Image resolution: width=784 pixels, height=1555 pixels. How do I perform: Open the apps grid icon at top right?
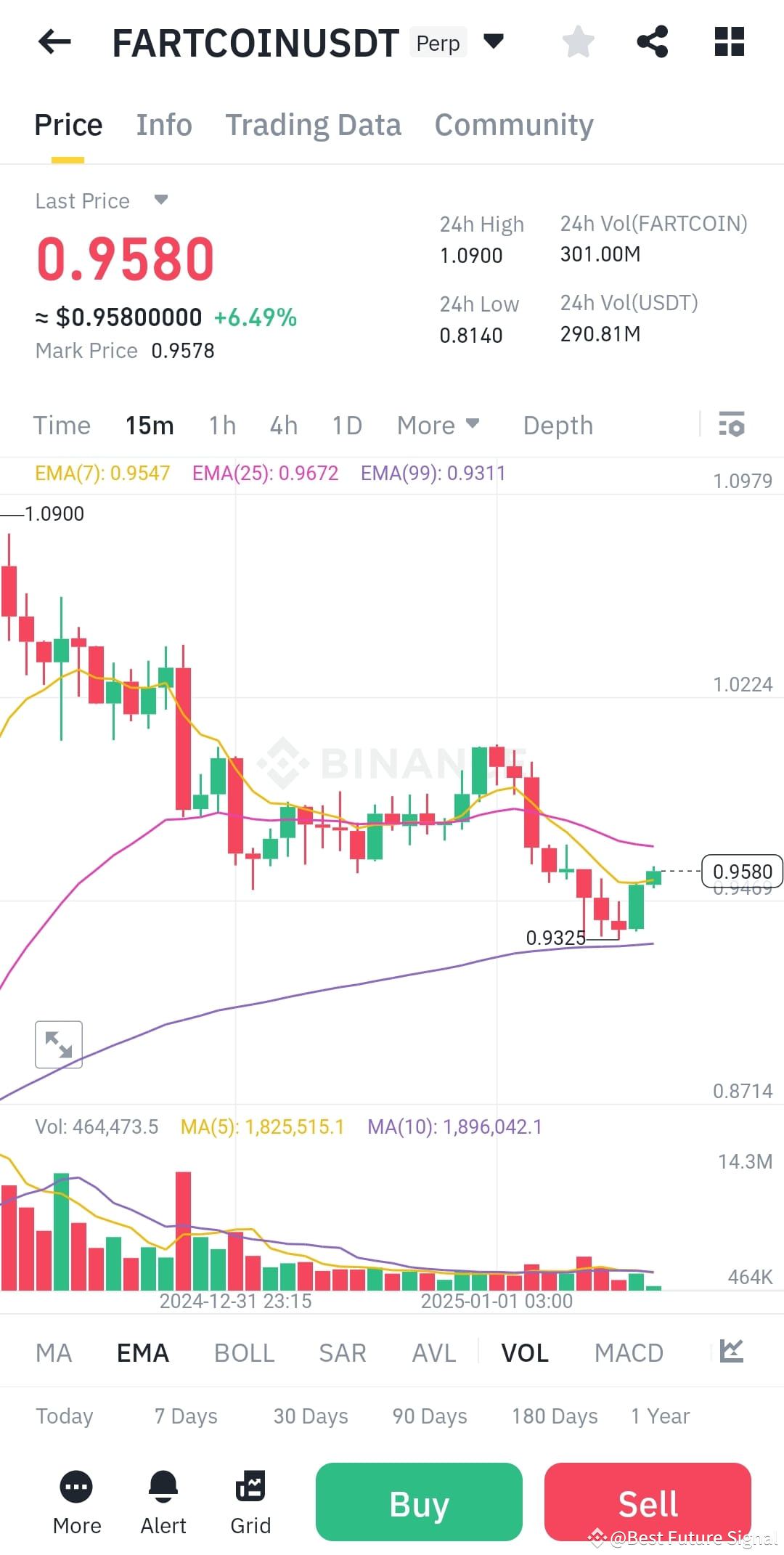729,41
